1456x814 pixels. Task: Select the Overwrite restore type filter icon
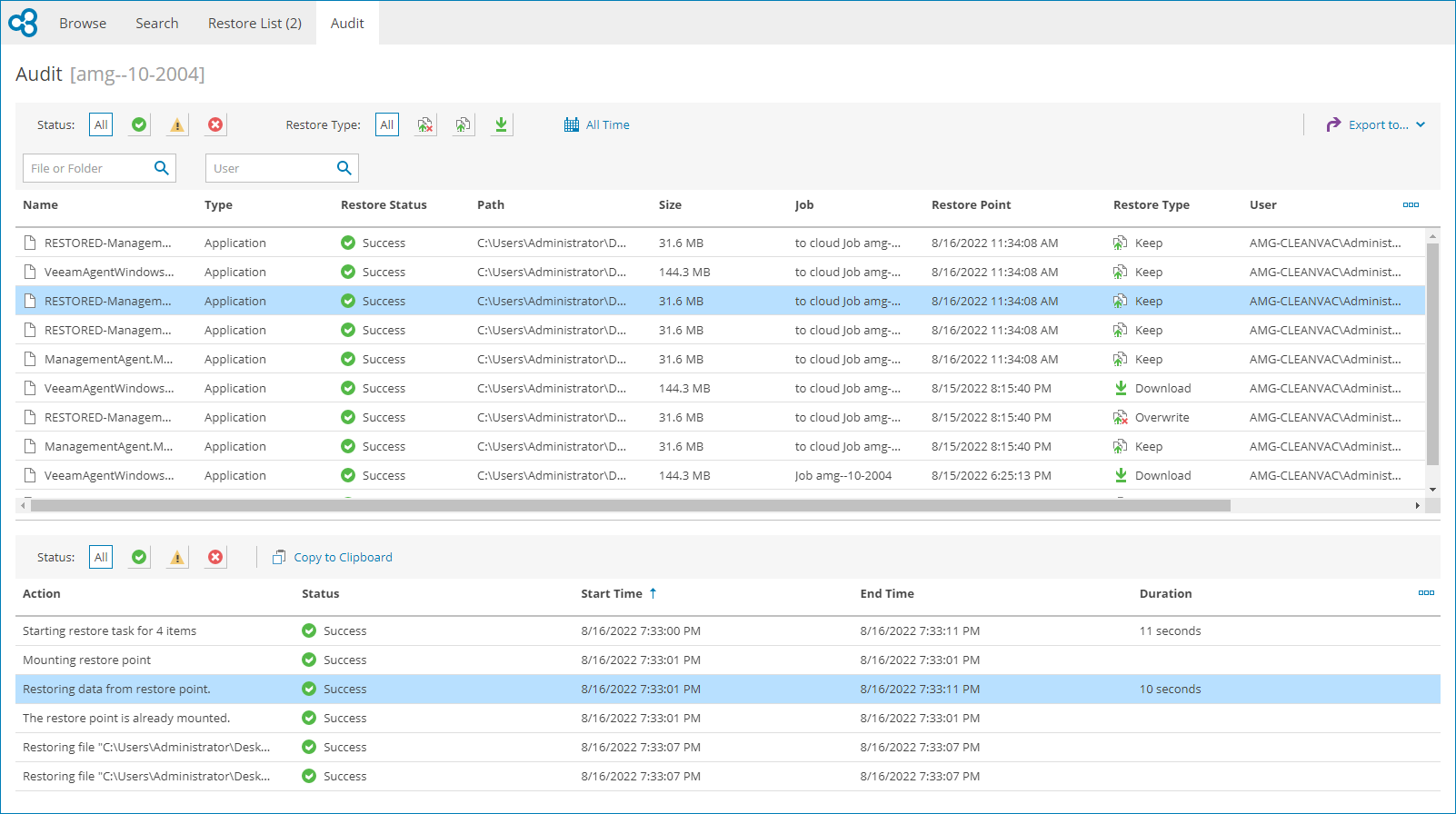click(x=425, y=124)
